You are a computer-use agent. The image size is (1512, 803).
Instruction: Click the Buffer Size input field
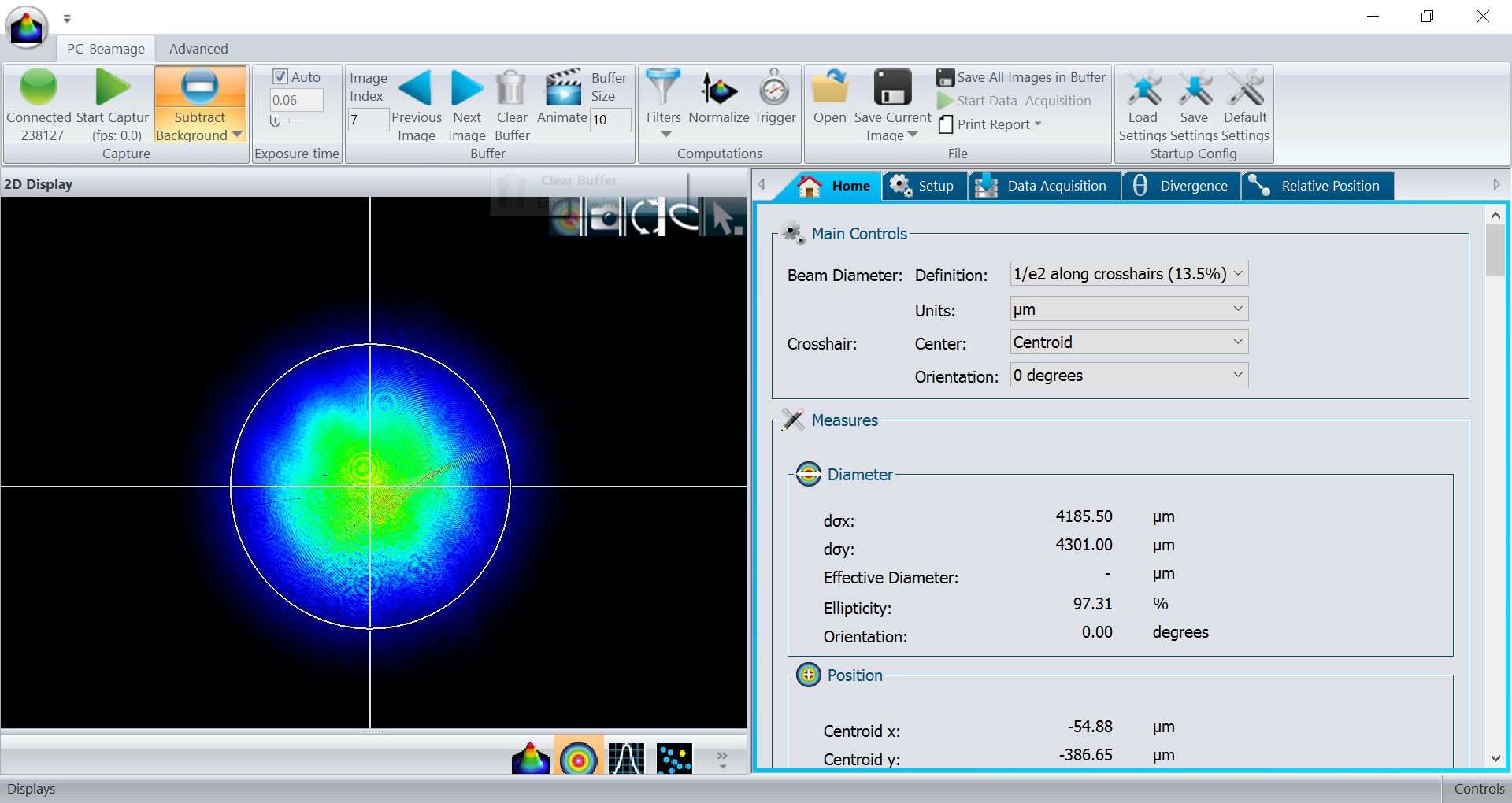coord(610,120)
